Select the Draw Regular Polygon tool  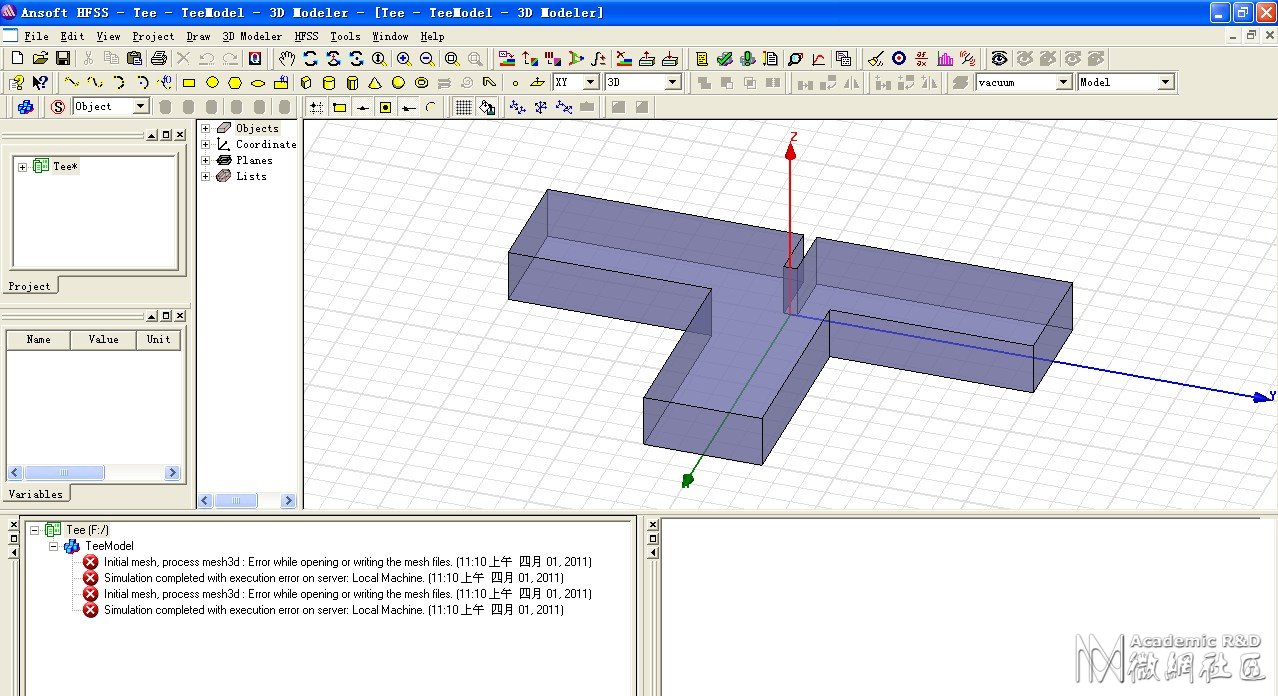coord(235,83)
